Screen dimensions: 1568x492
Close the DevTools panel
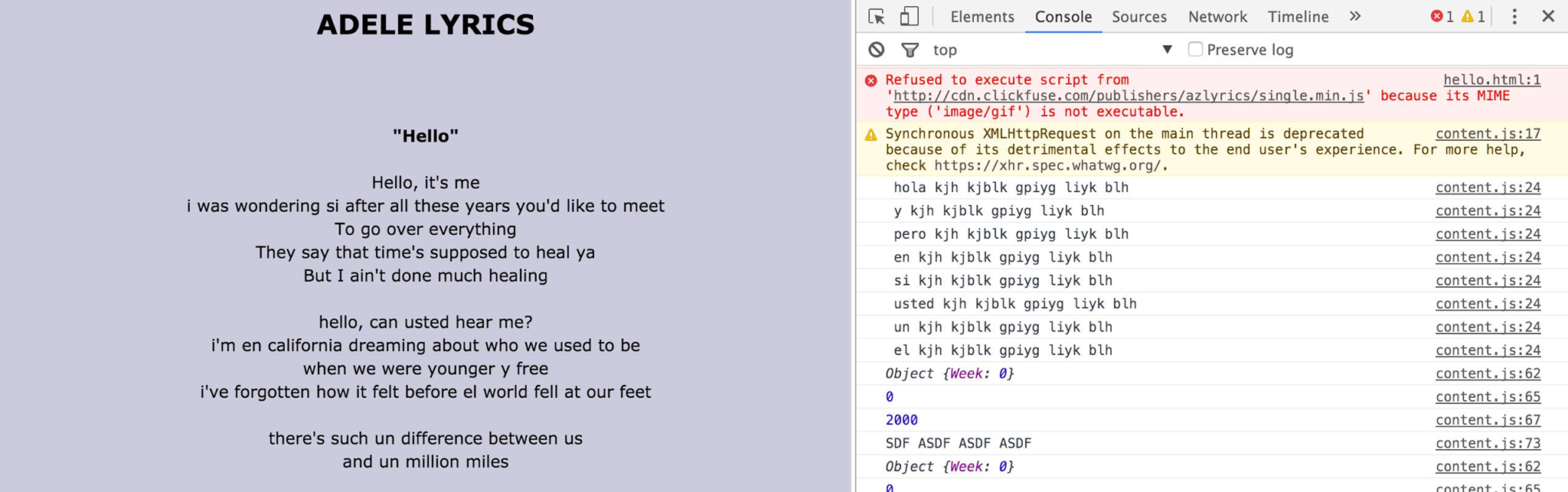(x=1548, y=16)
